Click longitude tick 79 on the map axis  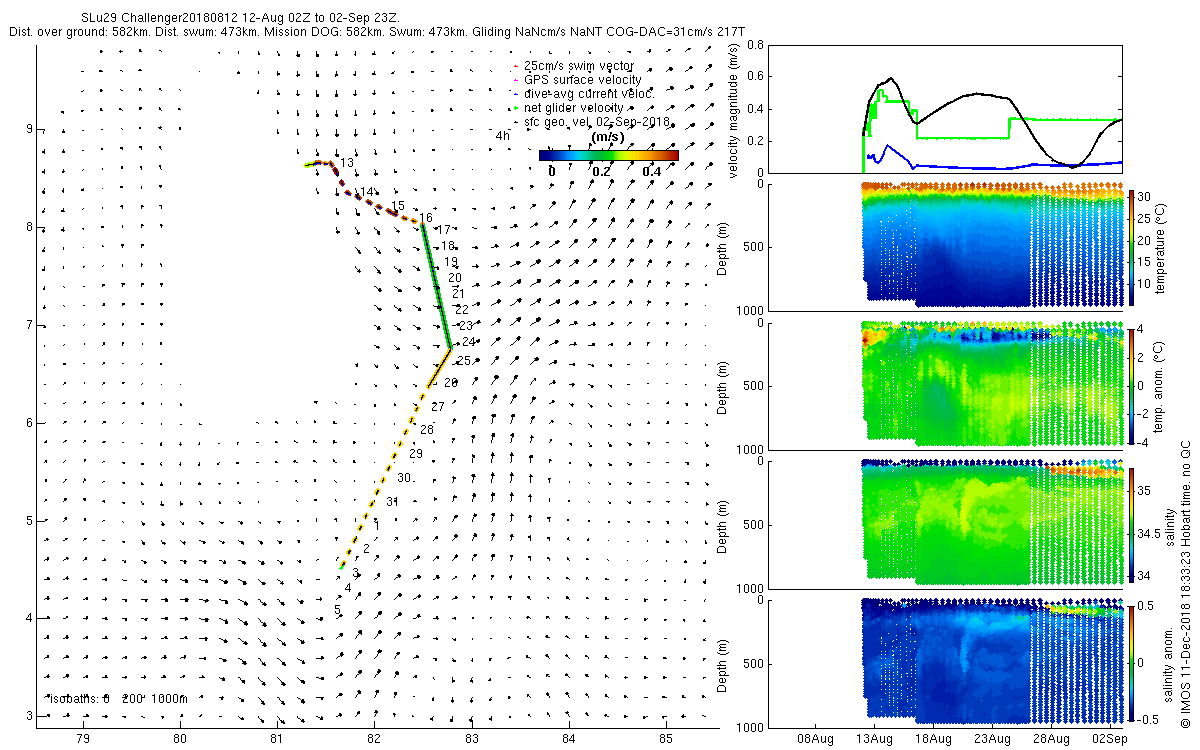pyautogui.click(x=83, y=739)
